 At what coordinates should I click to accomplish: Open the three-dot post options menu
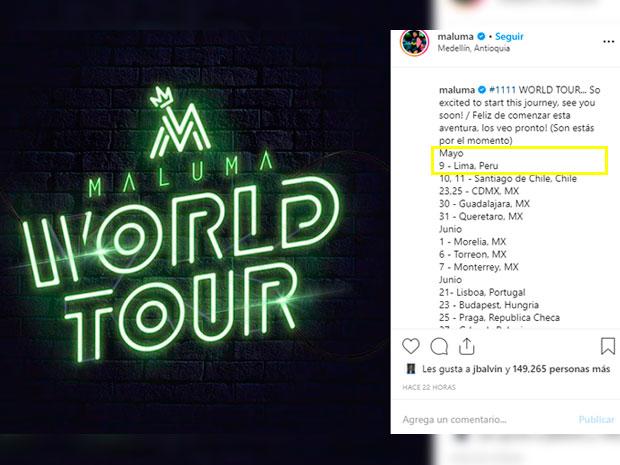(609, 42)
